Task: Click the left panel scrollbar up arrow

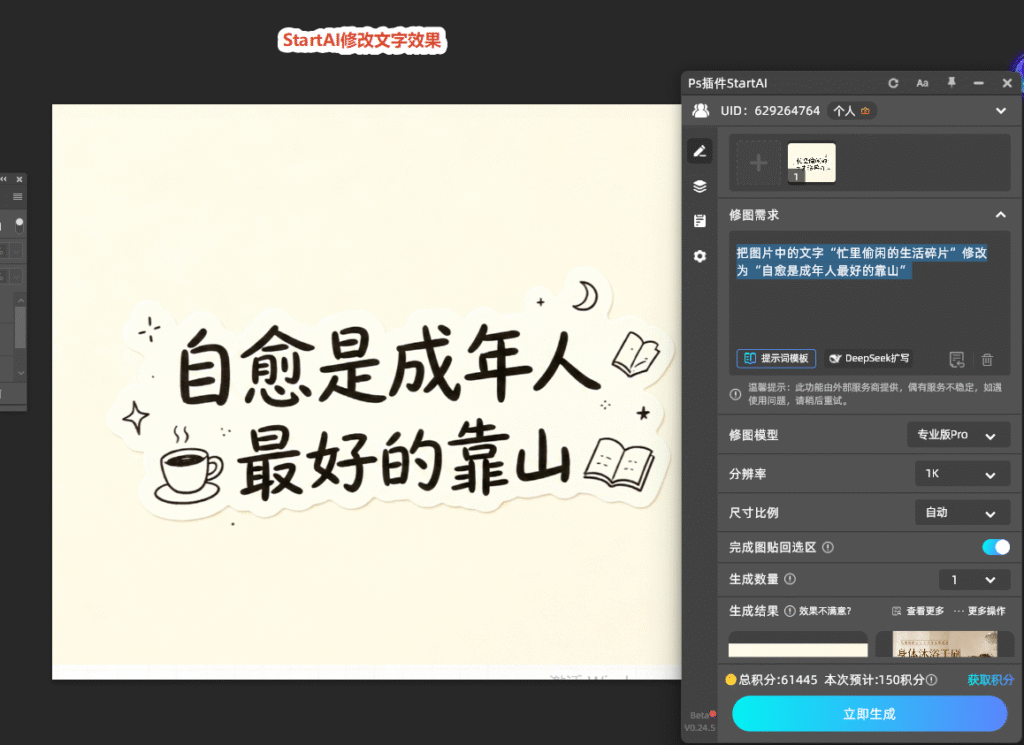Action: 21,300
